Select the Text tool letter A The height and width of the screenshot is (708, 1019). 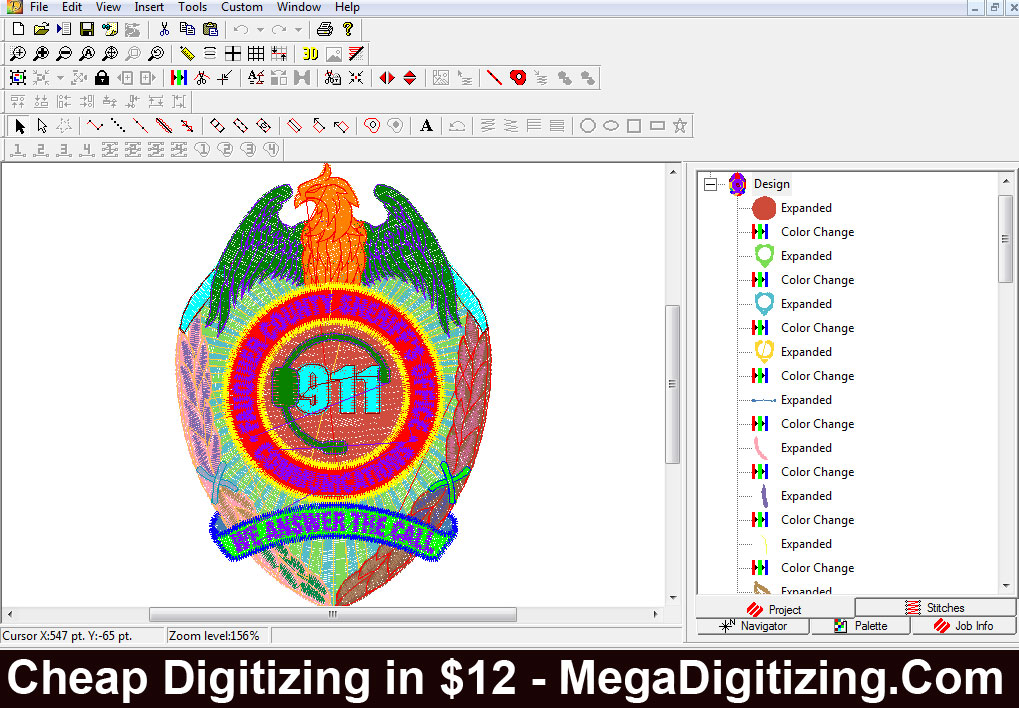point(426,125)
